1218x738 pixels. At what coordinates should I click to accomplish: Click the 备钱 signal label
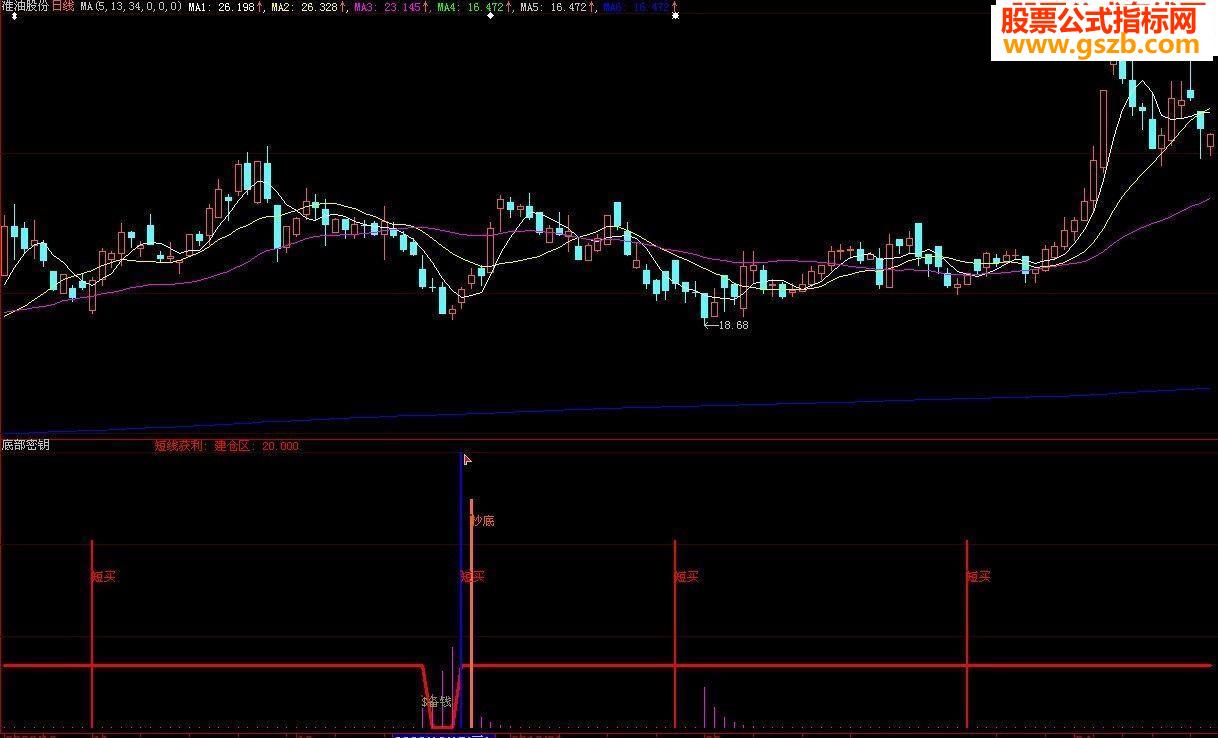click(x=437, y=702)
